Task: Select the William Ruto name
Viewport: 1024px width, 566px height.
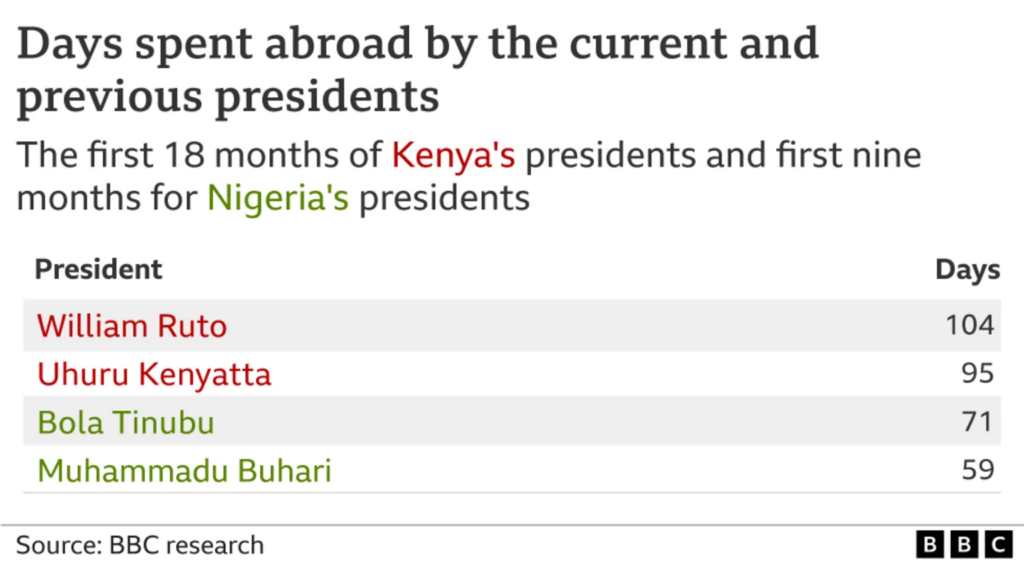Action: tap(132, 325)
